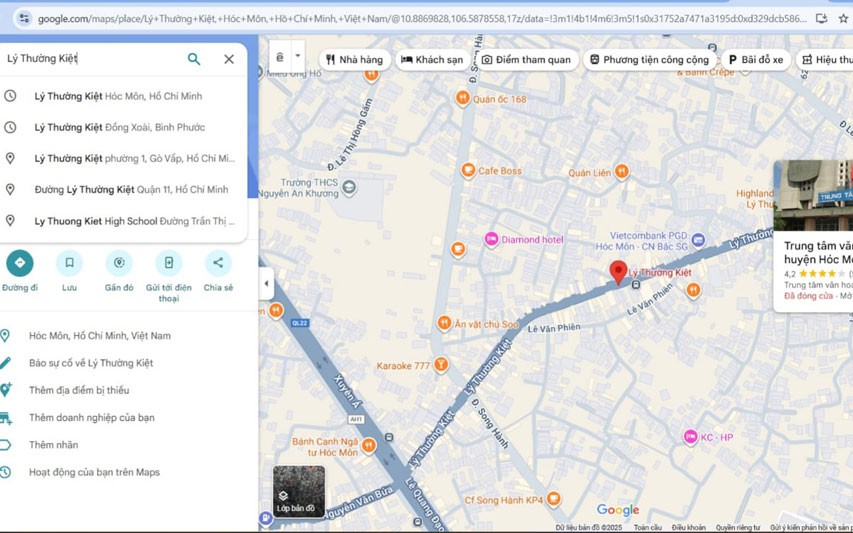853x533 pixels.
Task: Click the red location pin on map
Action: click(618, 272)
